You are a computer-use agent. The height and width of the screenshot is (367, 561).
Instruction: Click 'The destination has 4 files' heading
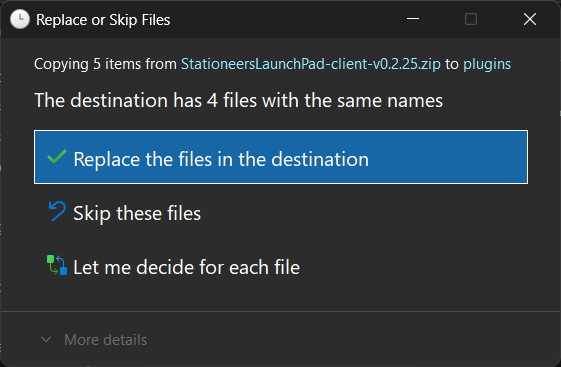click(x=239, y=101)
